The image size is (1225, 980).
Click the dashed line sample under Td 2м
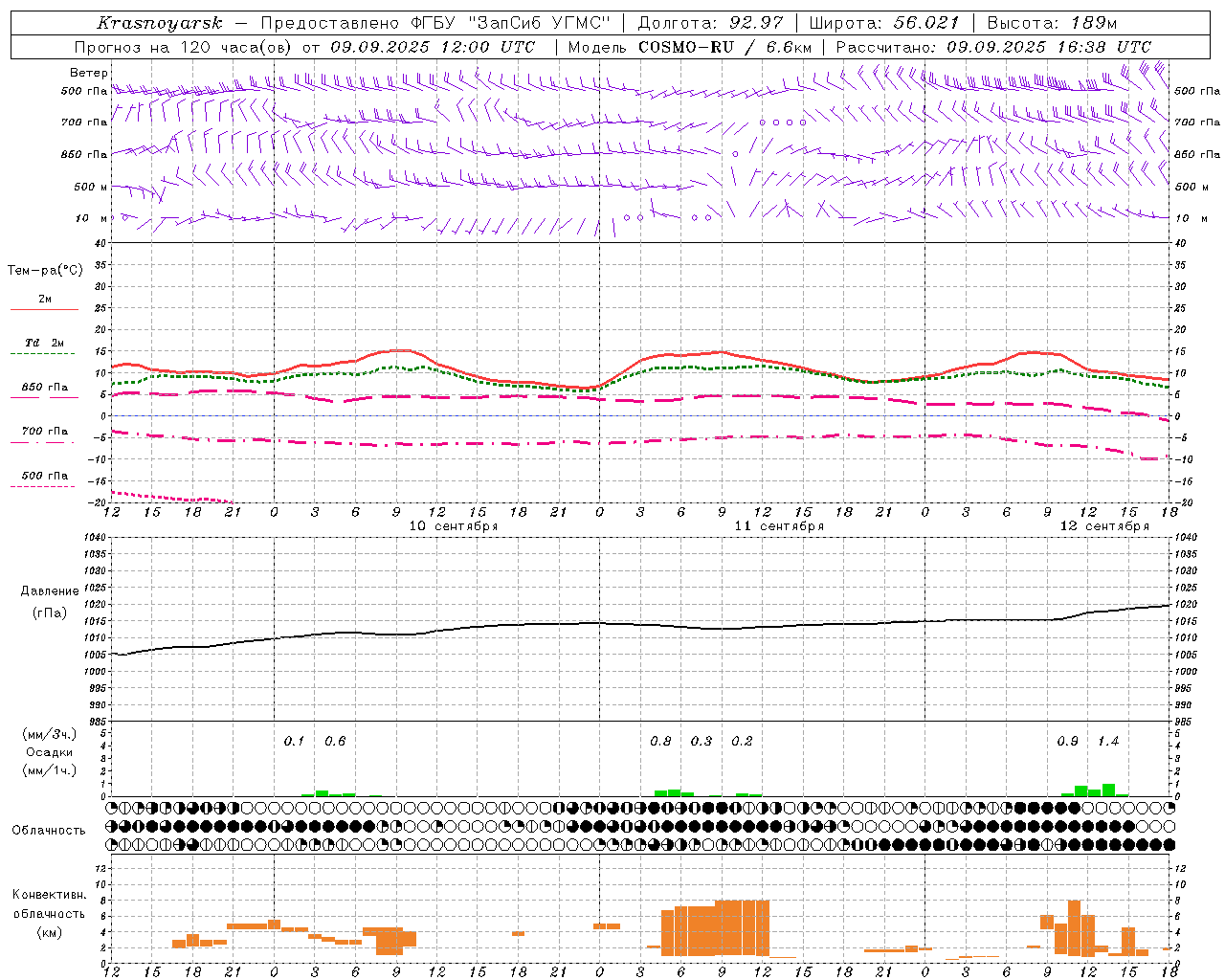[x=42, y=354]
